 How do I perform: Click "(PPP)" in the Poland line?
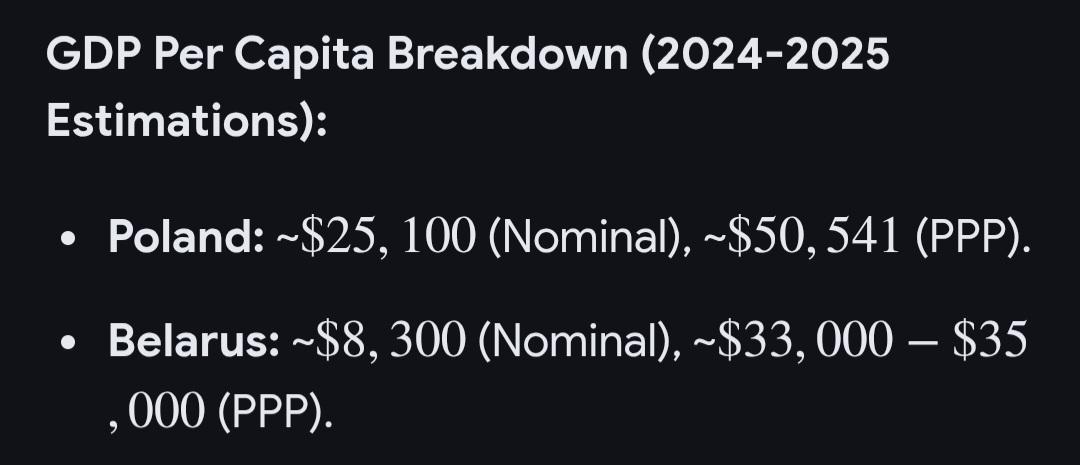point(966,240)
